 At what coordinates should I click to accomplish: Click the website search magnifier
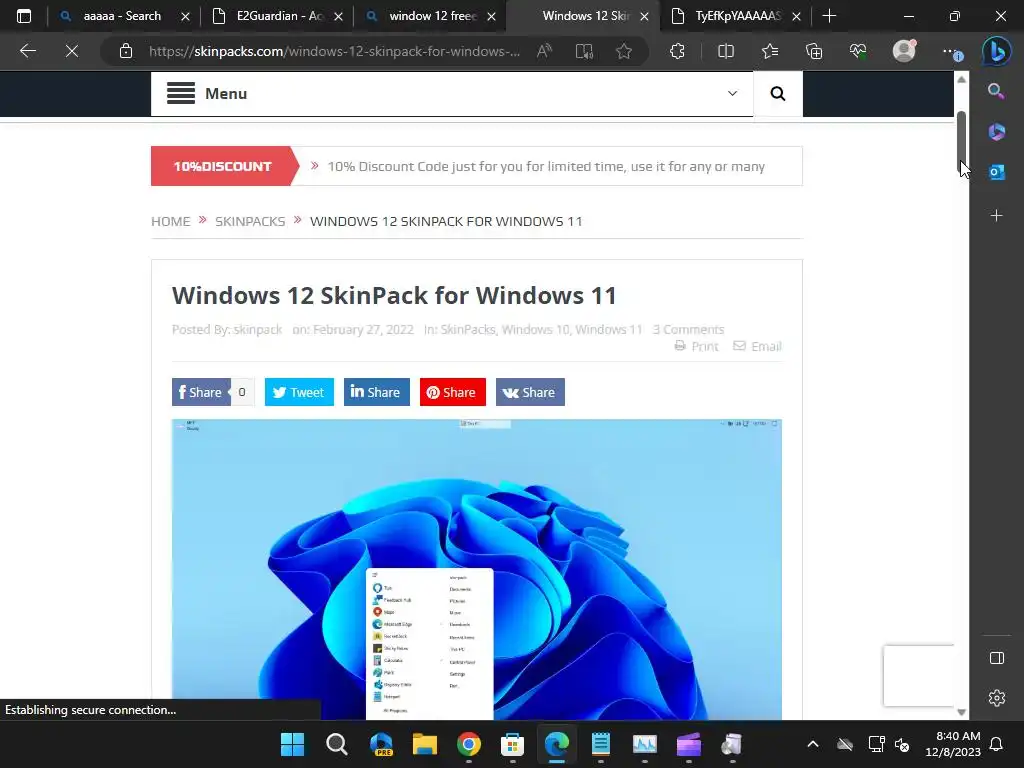pos(778,93)
